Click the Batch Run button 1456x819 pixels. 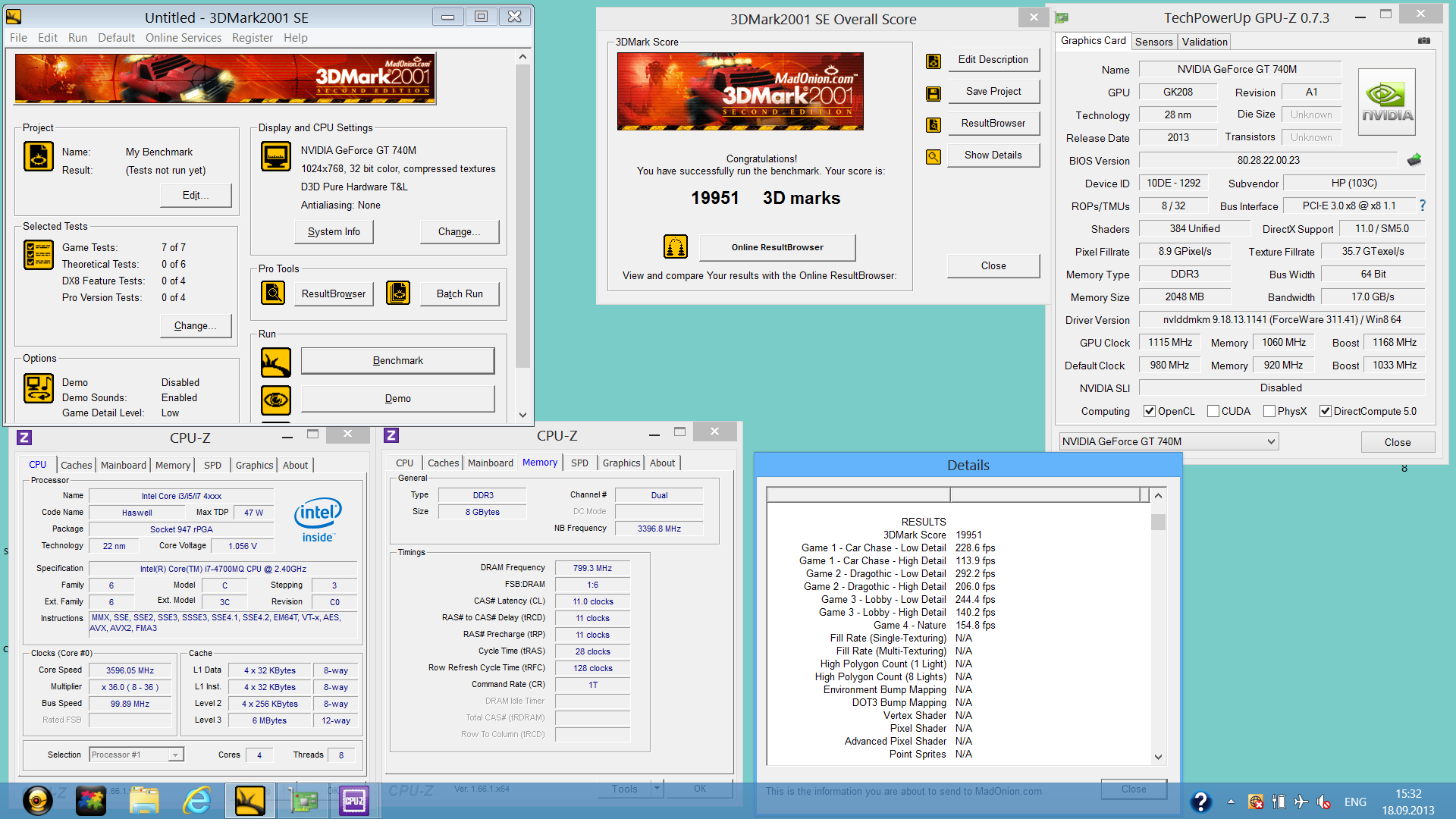coord(460,293)
